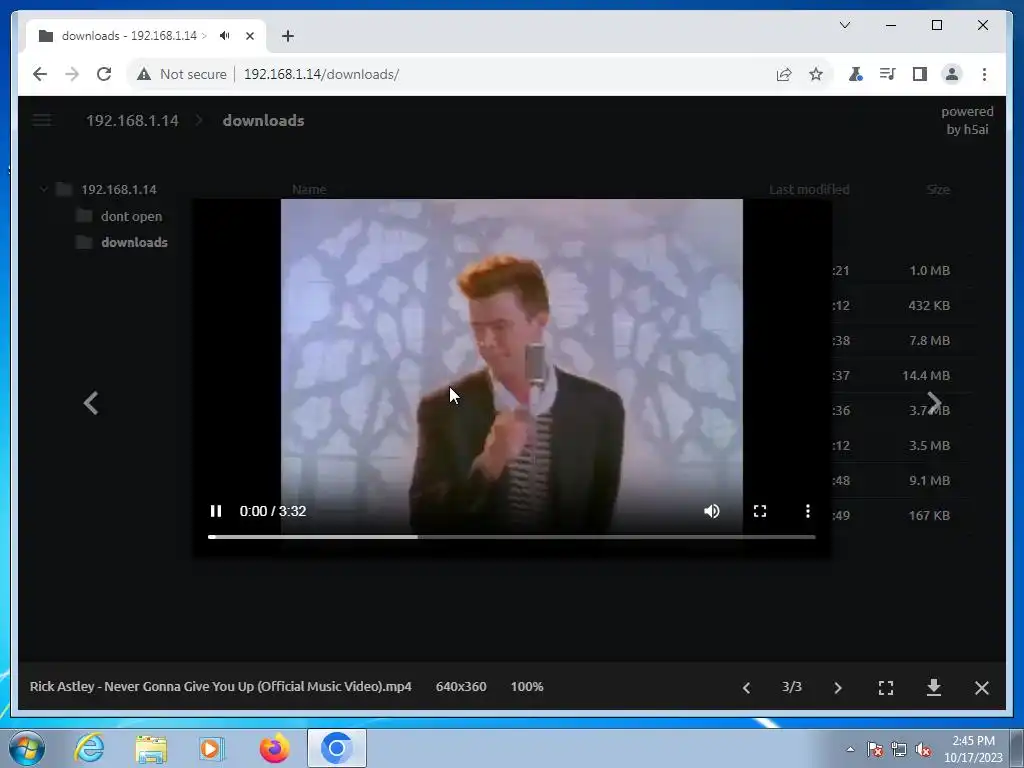Image resolution: width=1024 pixels, height=768 pixels.
Task: Seek on the video progress bar
Action: 511,537
